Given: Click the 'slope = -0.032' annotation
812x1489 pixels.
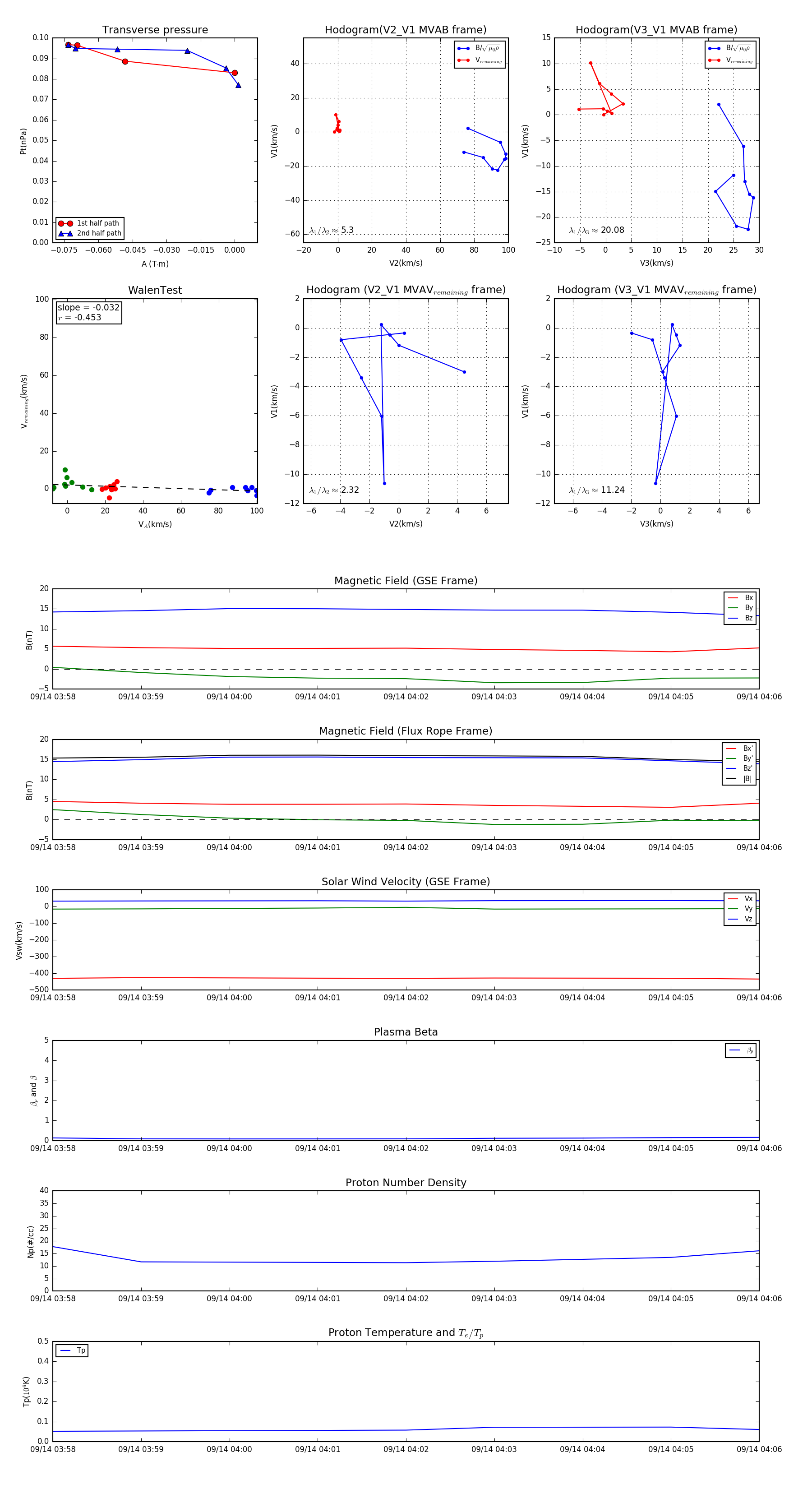Looking at the screenshot, I should click(88, 308).
